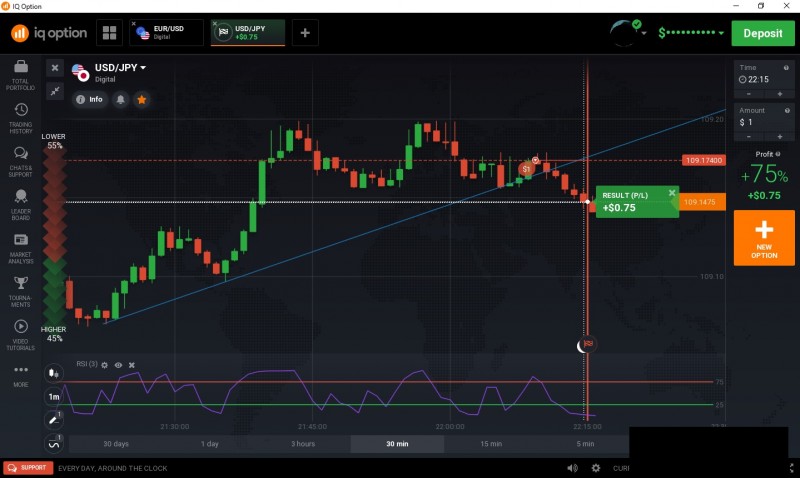The width and height of the screenshot is (800, 478).
Task: Click the 109.1475 current price tag
Action: point(702,202)
